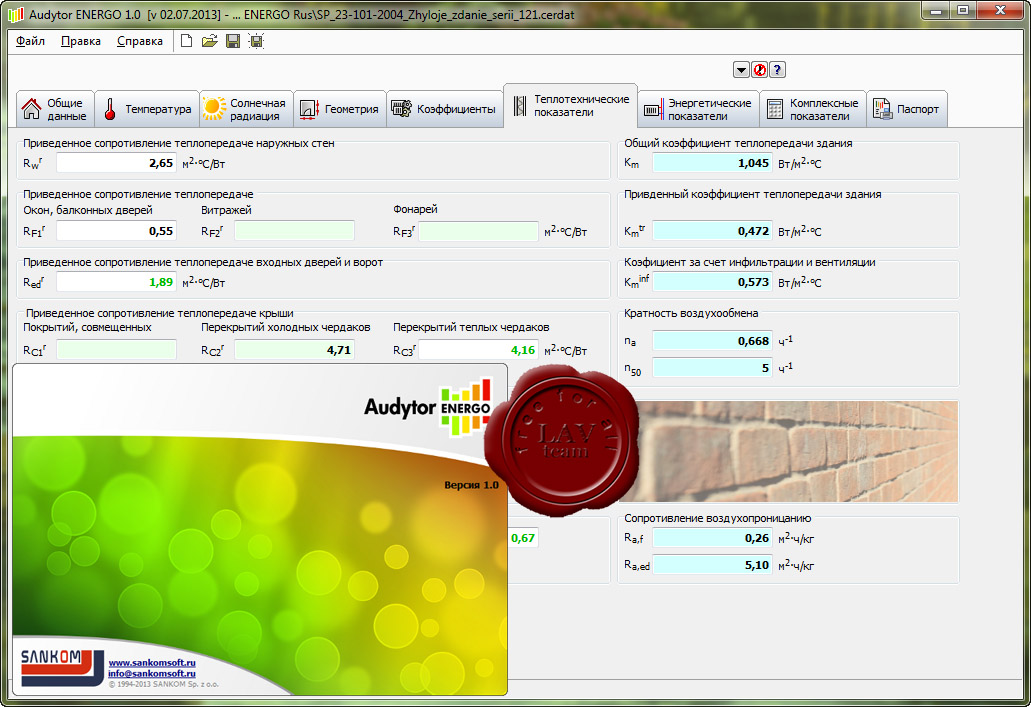This screenshot has height=707, width=1031.
Task: Click the Ra,f field showing 0,26
Action: 712,538
